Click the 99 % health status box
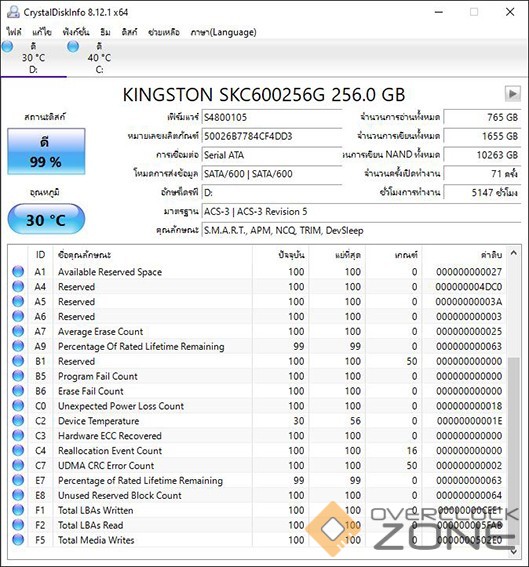 click(x=46, y=152)
